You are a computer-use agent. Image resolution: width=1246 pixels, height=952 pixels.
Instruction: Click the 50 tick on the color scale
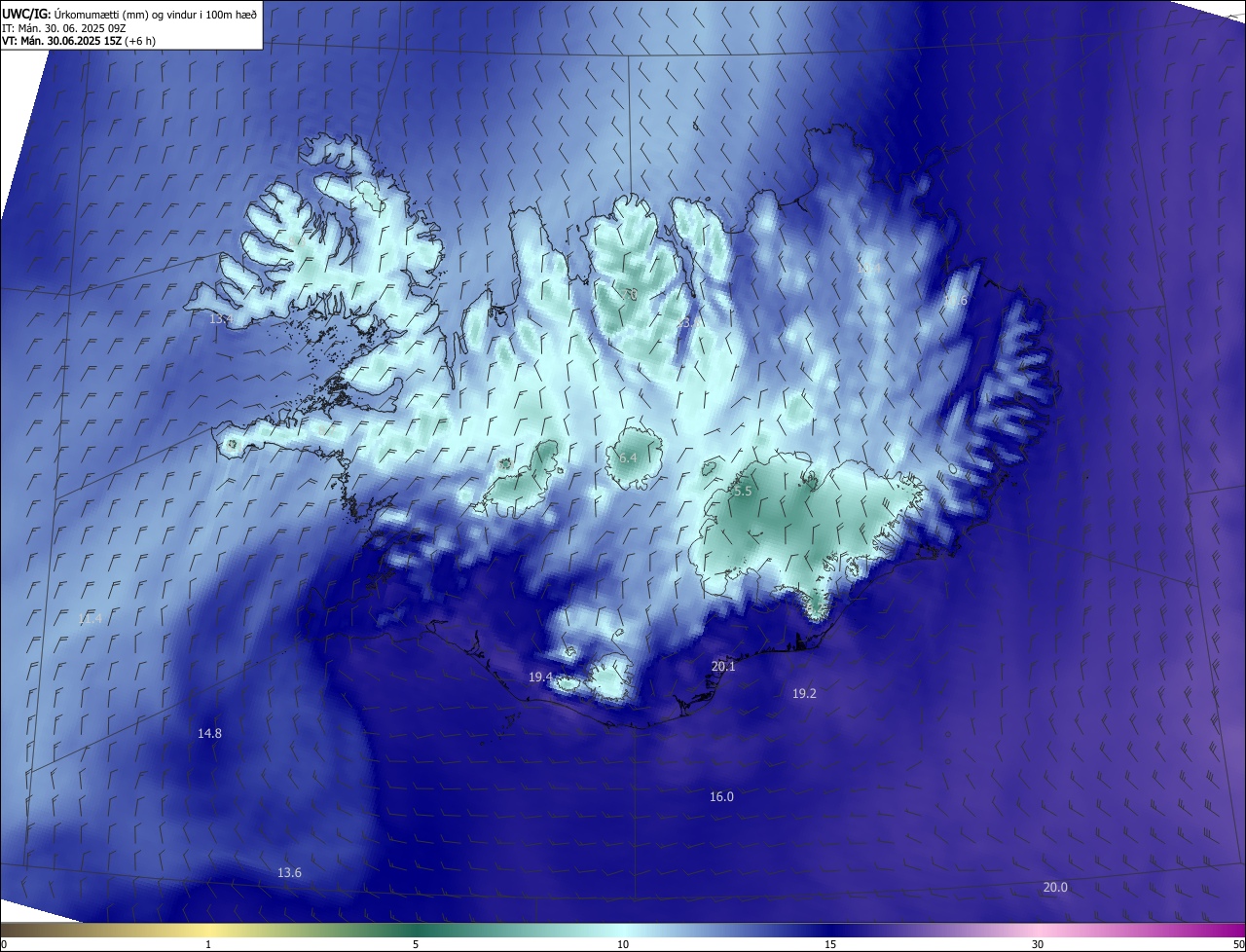point(1238,944)
